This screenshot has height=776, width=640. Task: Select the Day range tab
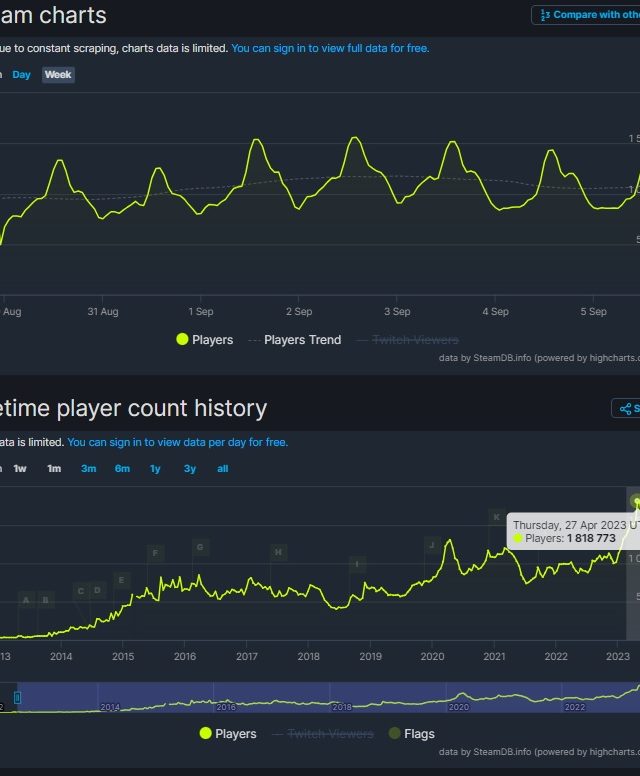point(21,75)
